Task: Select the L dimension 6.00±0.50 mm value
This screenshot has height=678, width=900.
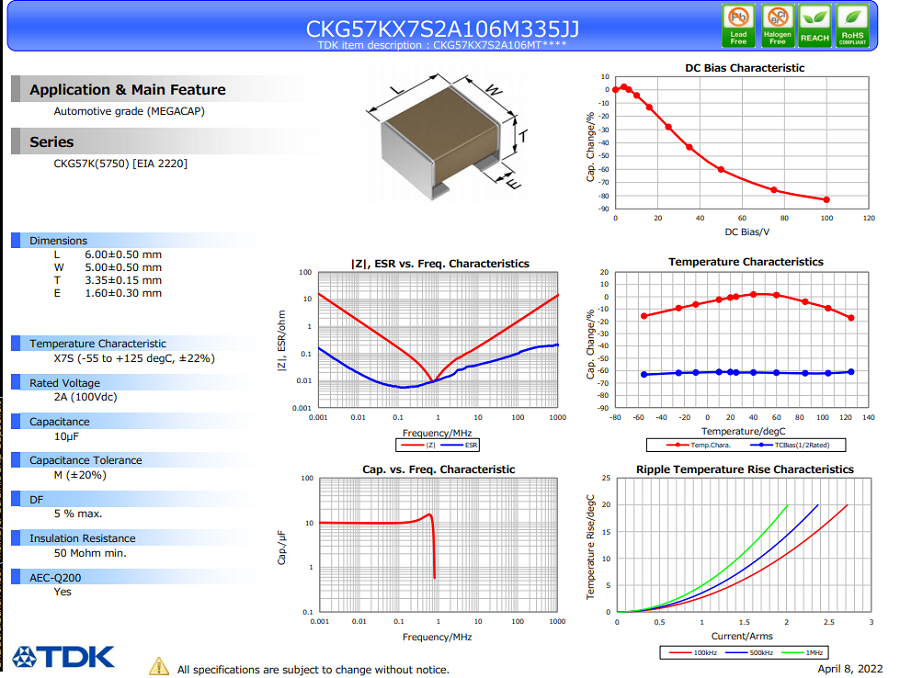Action: click(123, 254)
